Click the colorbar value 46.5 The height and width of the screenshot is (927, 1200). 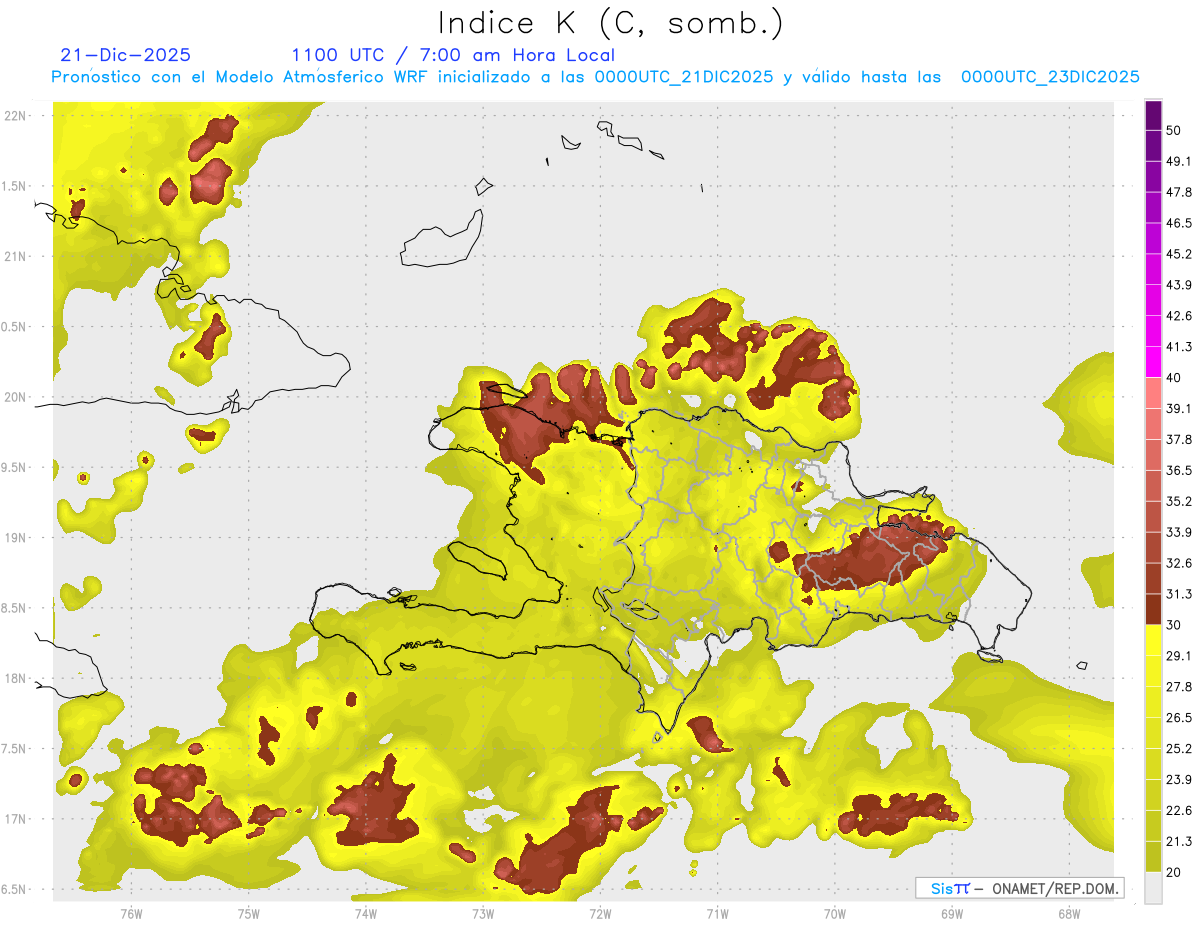coord(1179,223)
